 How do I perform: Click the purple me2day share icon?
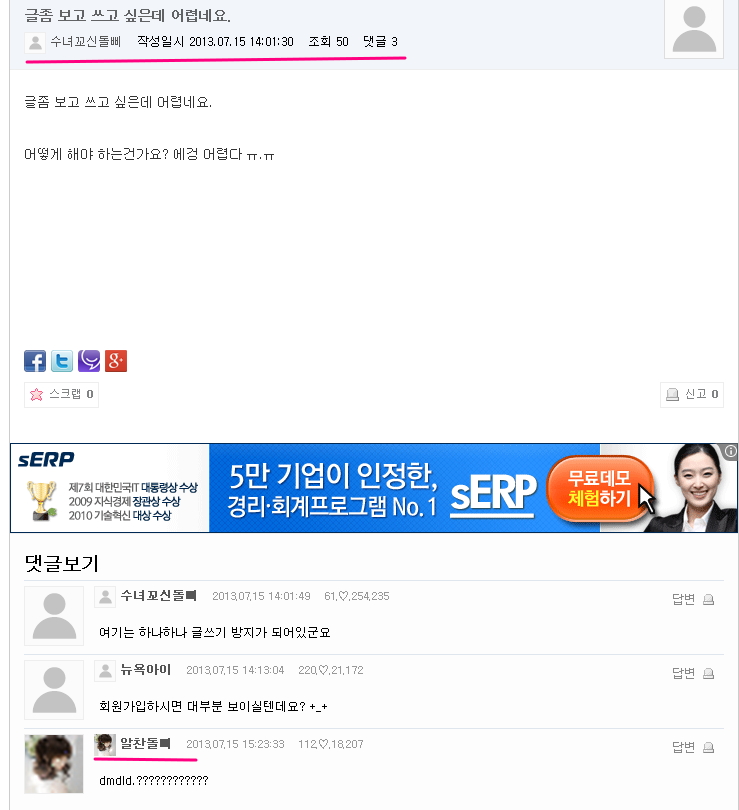pyautogui.click(x=89, y=361)
